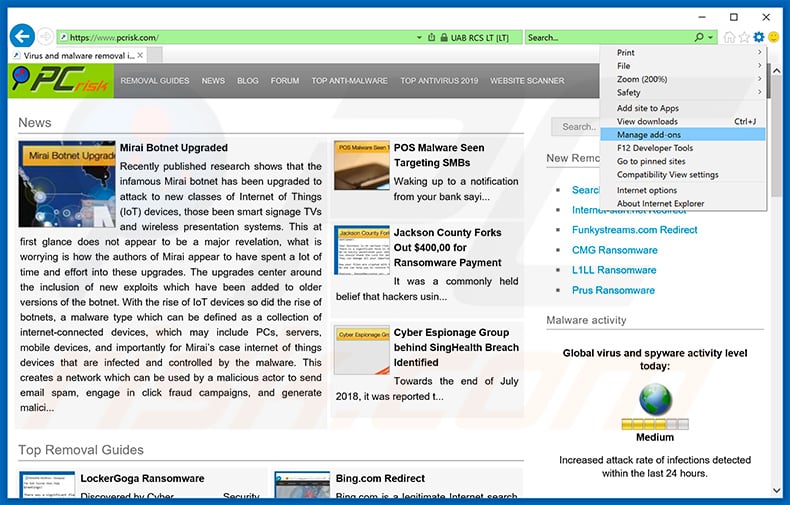Open BLOG nav item
The image size is (790, 505).
(247, 81)
